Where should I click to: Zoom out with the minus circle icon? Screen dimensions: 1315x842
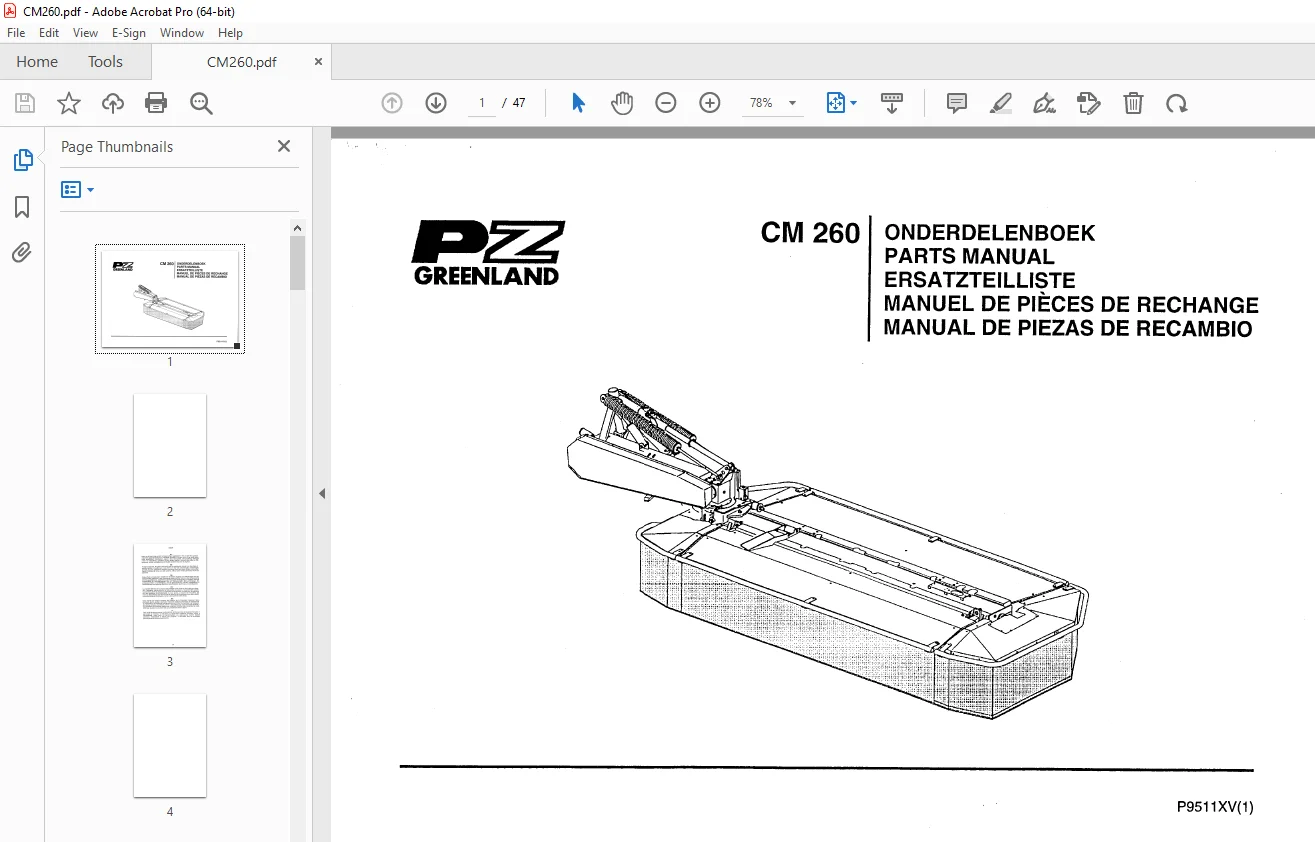(x=666, y=103)
